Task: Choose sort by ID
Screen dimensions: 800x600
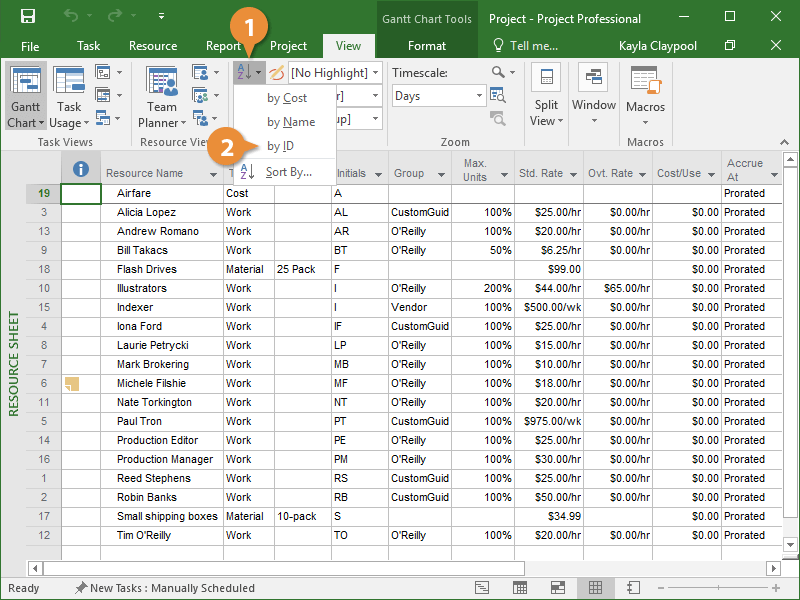Action: [280, 146]
